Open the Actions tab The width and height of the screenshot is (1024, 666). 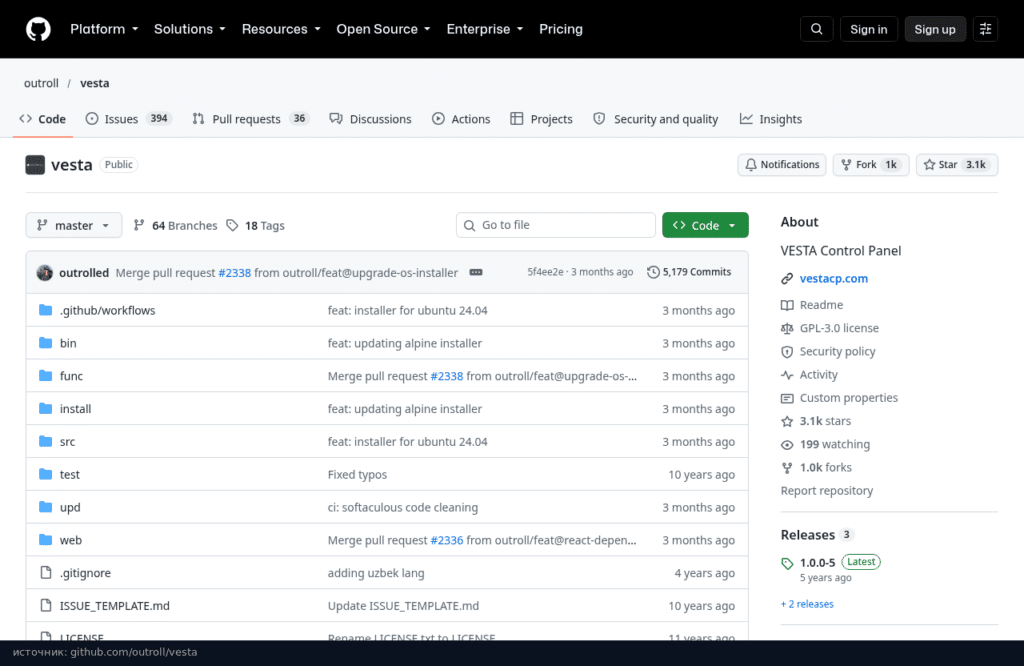461,119
